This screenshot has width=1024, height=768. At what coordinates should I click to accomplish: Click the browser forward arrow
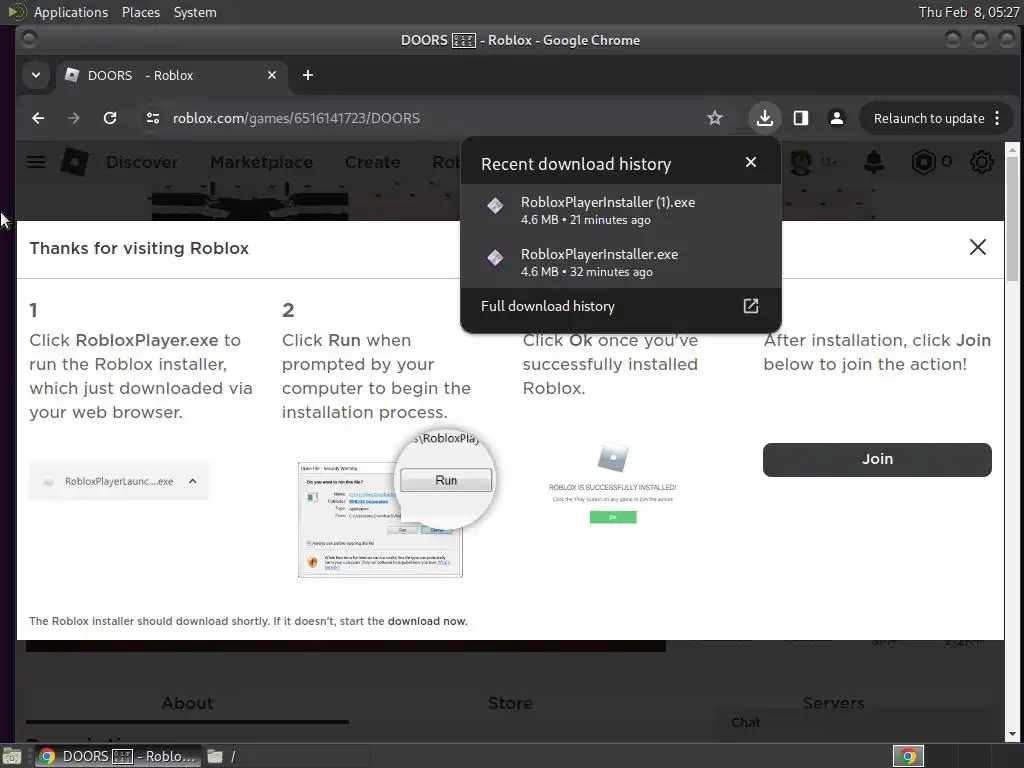[x=74, y=118]
